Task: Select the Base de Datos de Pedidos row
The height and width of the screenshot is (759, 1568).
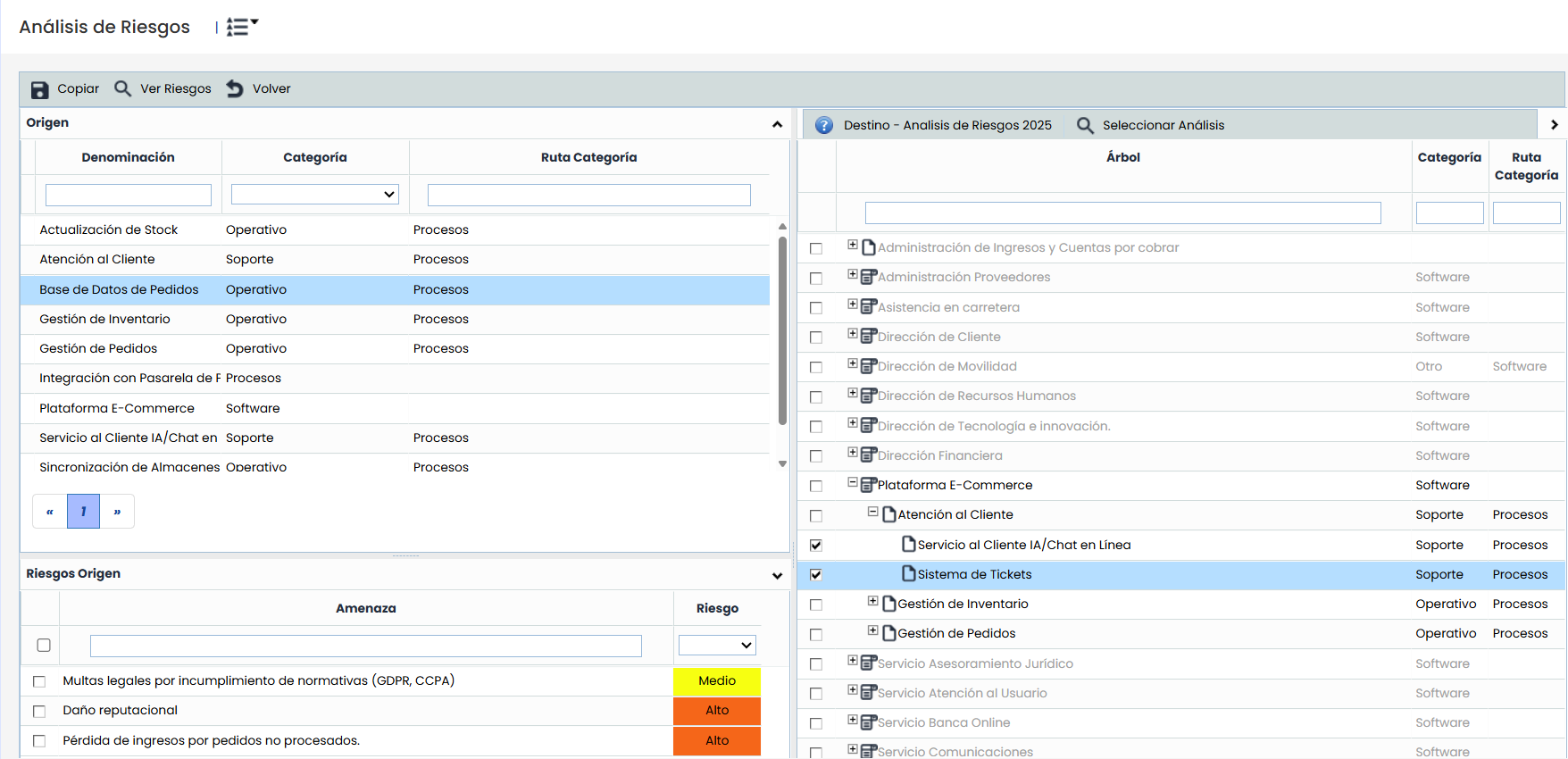Action: click(x=119, y=289)
